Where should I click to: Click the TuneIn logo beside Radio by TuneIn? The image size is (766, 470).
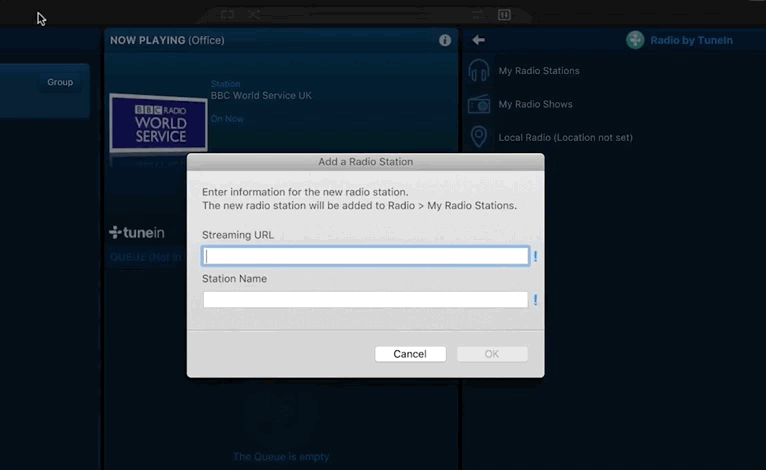coord(635,40)
